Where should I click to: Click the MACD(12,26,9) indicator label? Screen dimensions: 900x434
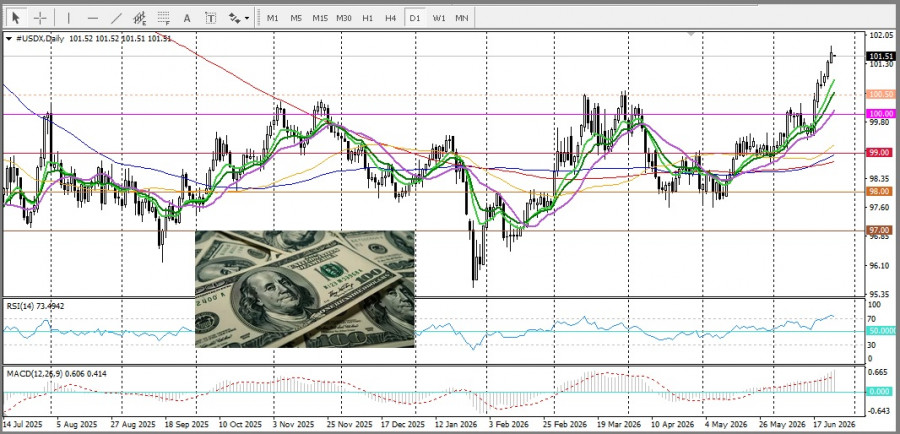click(x=56, y=373)
